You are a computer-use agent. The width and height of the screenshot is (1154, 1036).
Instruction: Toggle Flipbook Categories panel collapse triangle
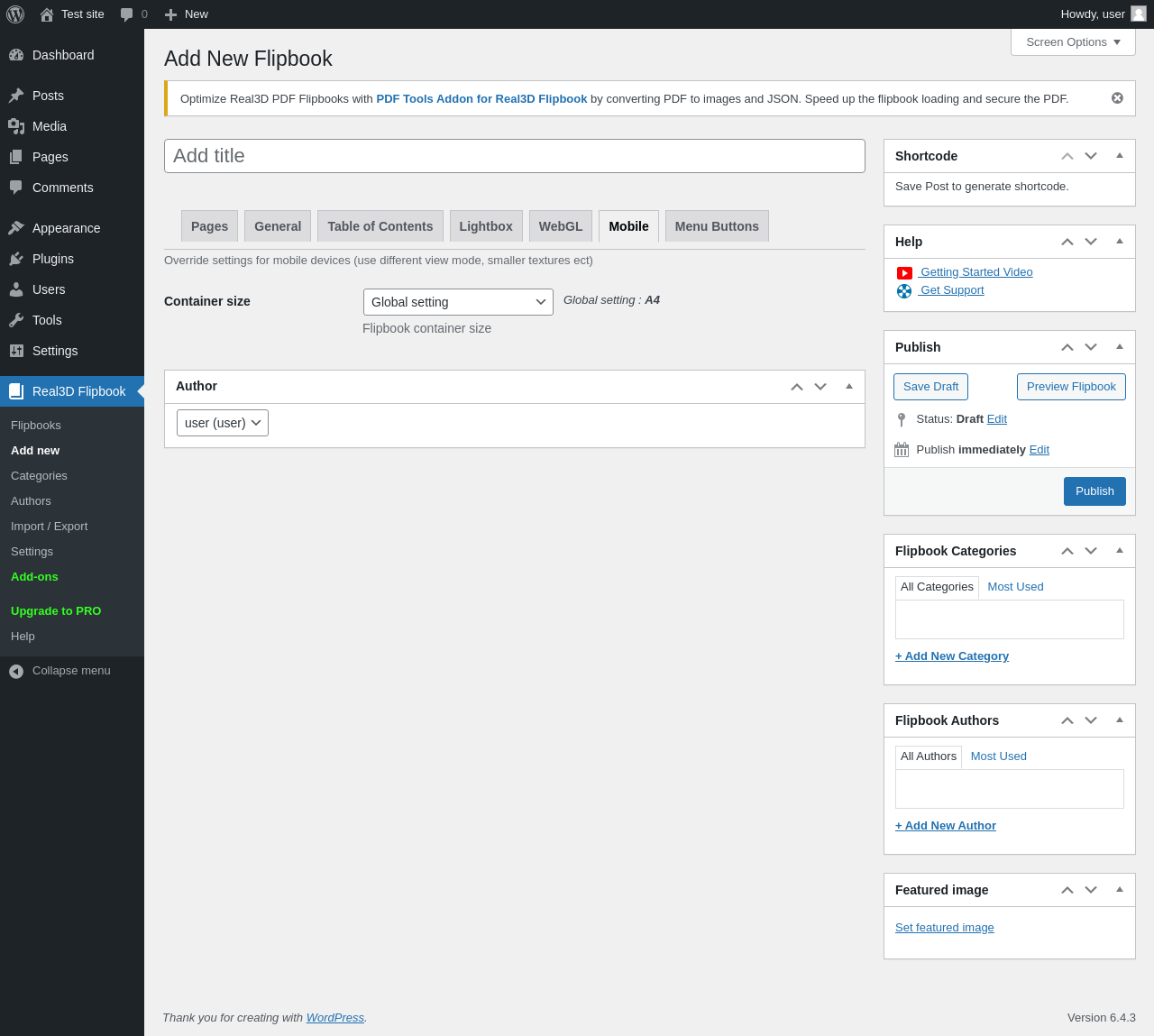[1120, 550]
